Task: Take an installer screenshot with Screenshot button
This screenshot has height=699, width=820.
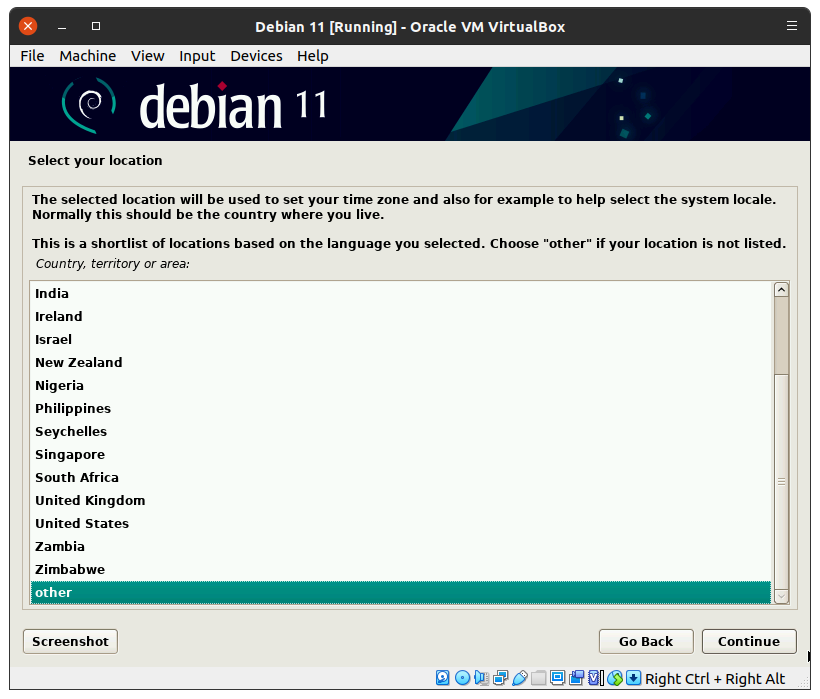Action: pyautogui.click(x=70, y=641)
